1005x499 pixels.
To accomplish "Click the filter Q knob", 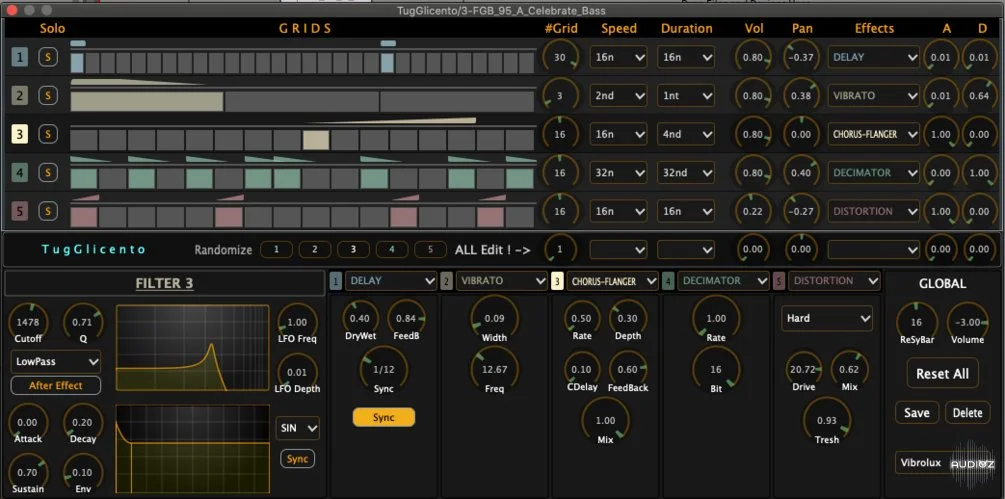I will click(83, 322).
